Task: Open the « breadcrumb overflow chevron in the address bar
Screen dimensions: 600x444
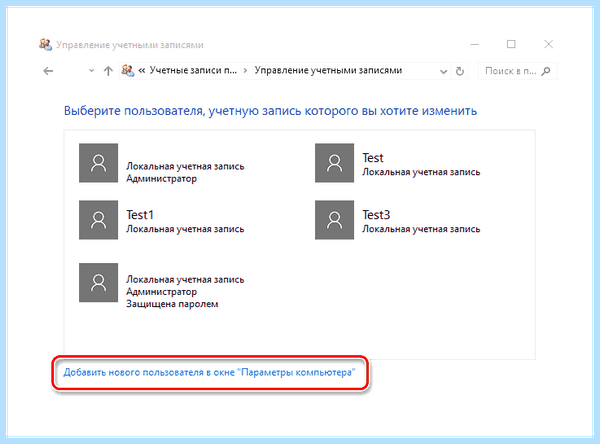Action: [x=142, y=70]
